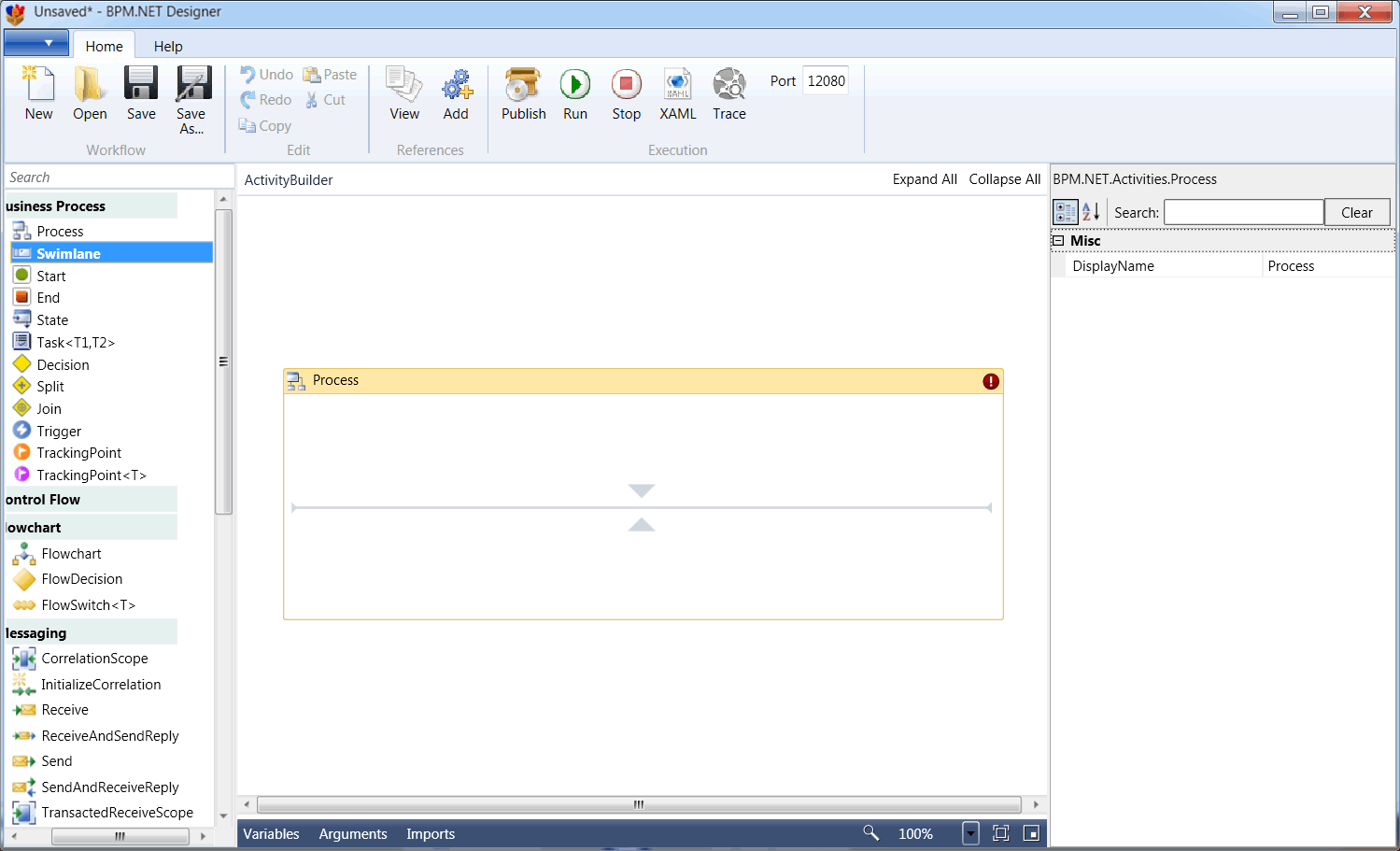Save the current workflow
The width and height of the screenshot is (1400, 851).
(x=141, y=94)
